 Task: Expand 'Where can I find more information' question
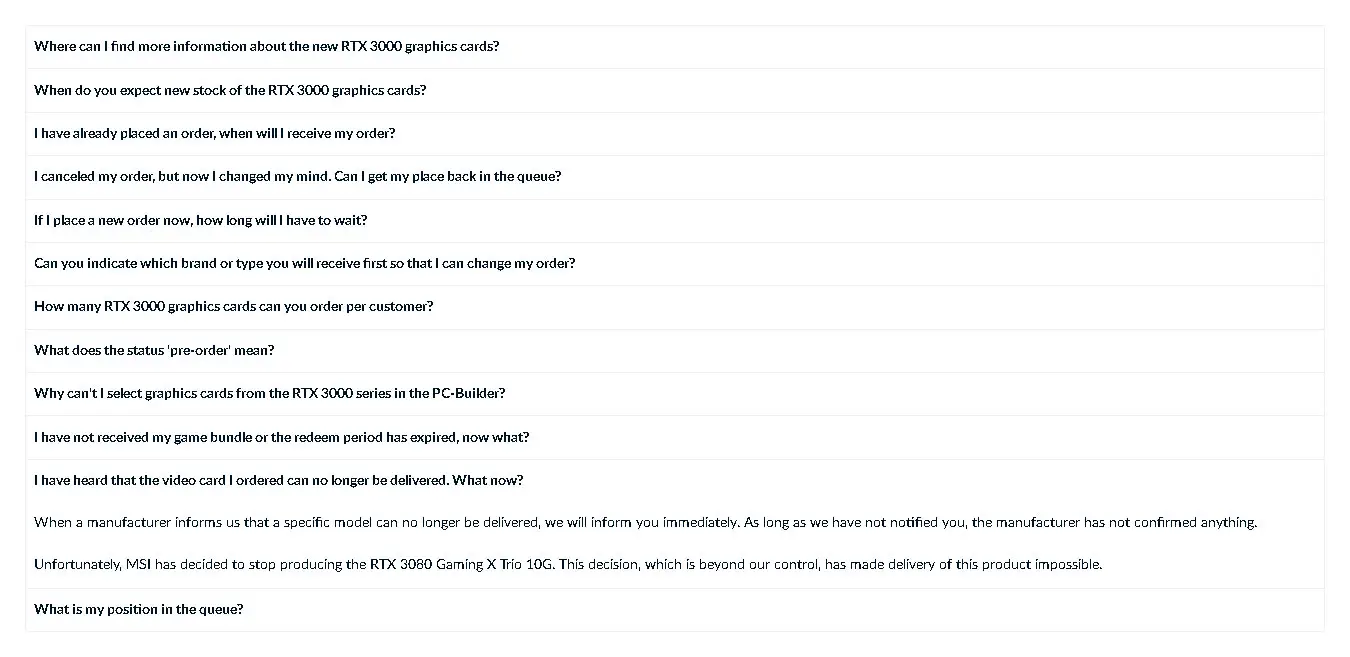pyautogui.click(x=675, y=47)
